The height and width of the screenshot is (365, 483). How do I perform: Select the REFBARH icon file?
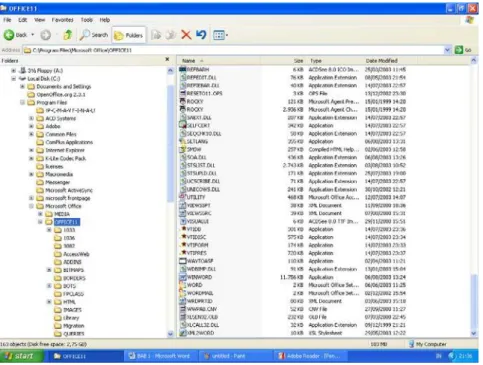point(182,69)
